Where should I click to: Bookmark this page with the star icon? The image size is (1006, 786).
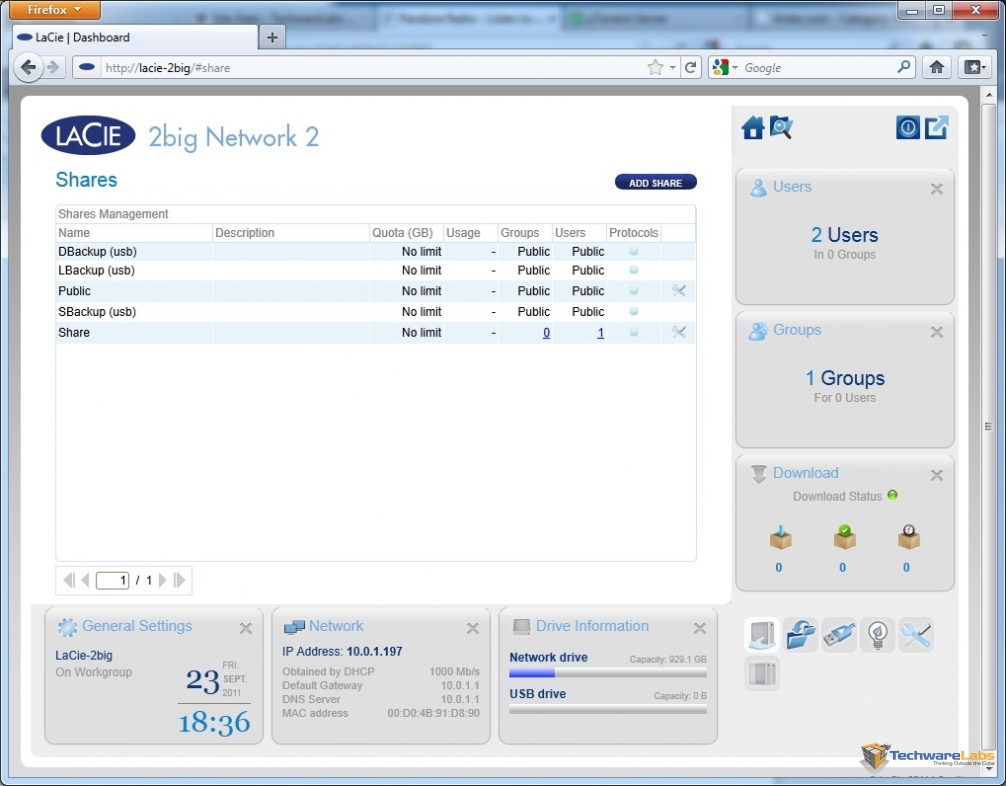(655, 67)
